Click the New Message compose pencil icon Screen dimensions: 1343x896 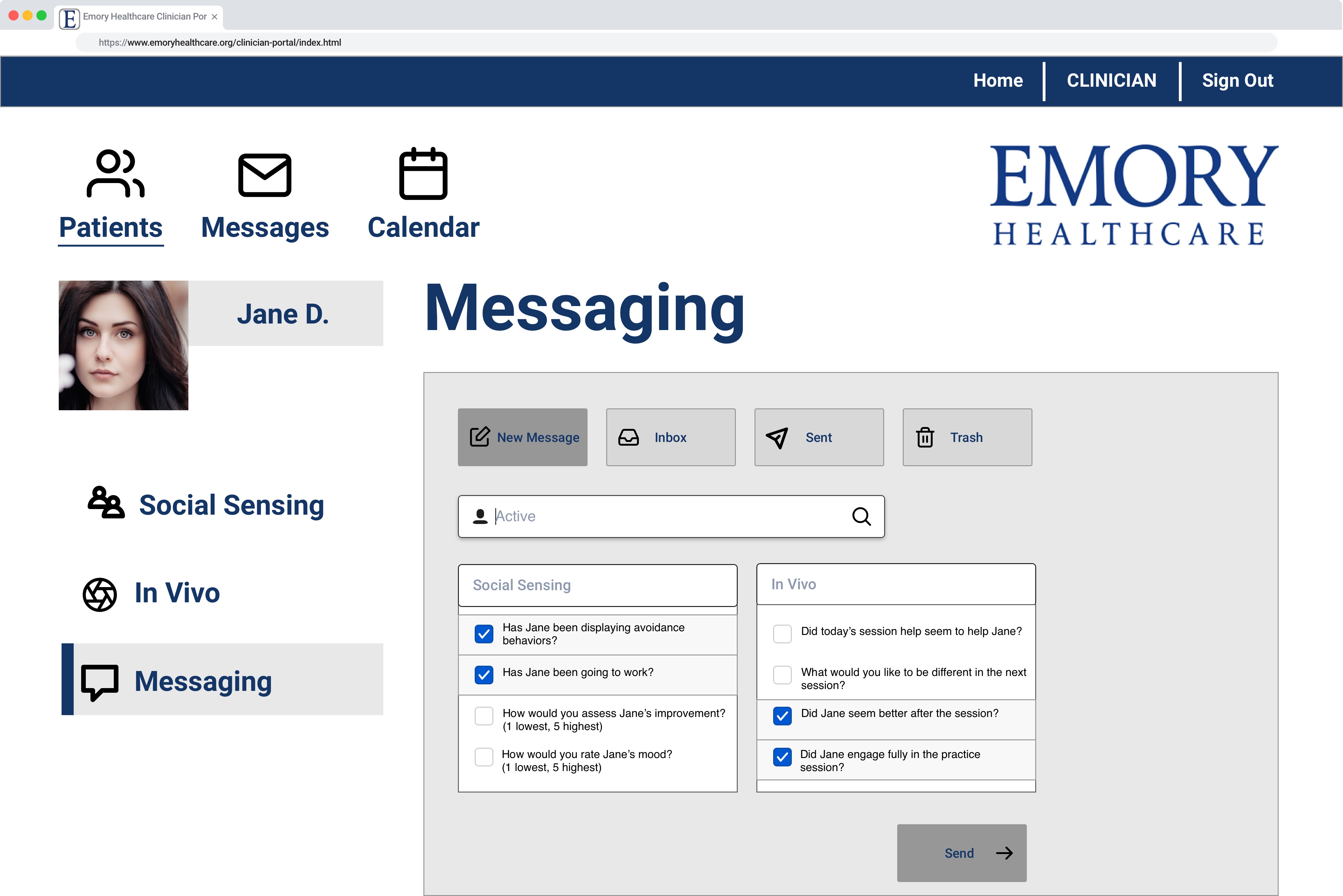(479, 437)
